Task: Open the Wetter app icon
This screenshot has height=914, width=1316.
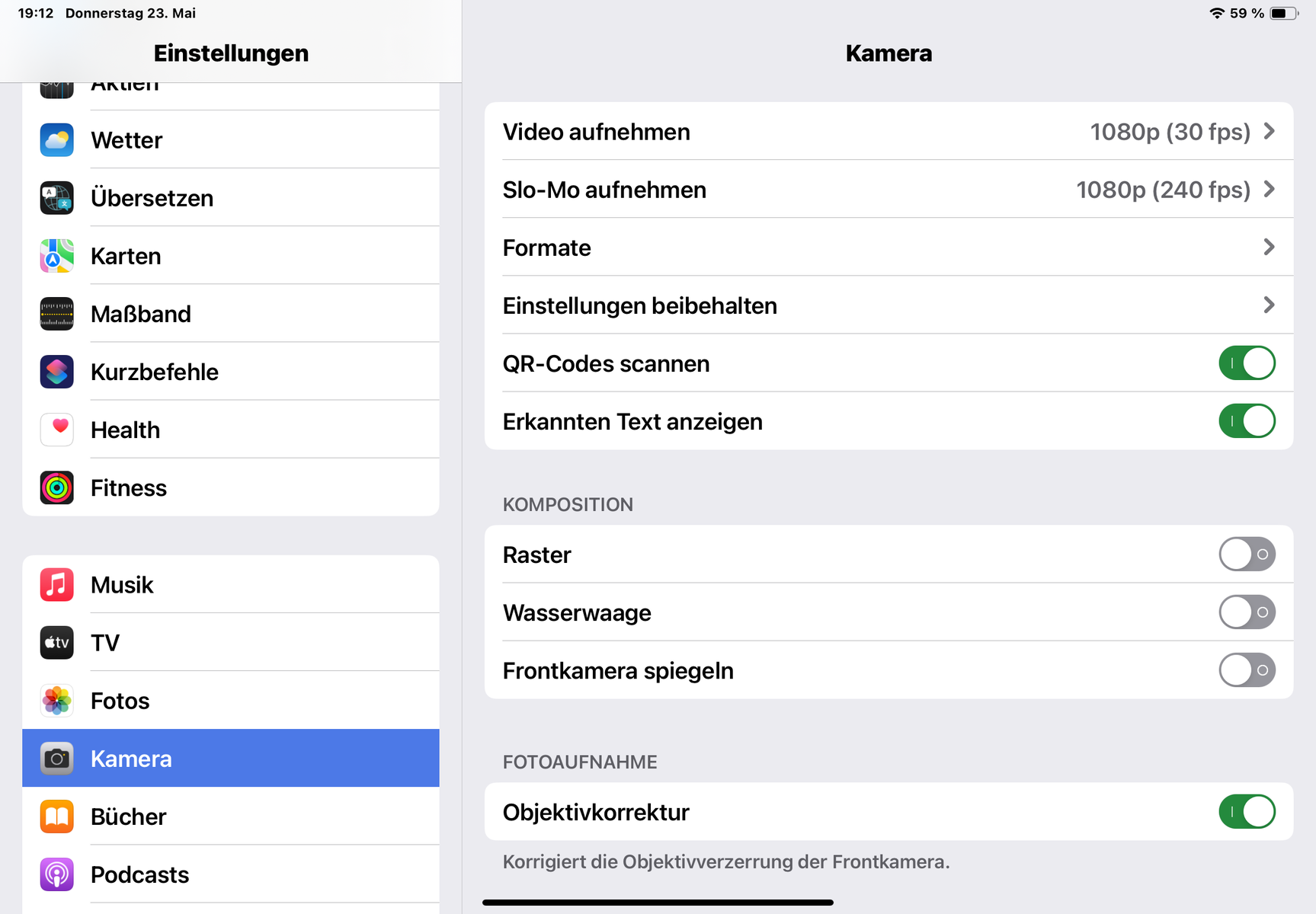Action: pos(57,140)
